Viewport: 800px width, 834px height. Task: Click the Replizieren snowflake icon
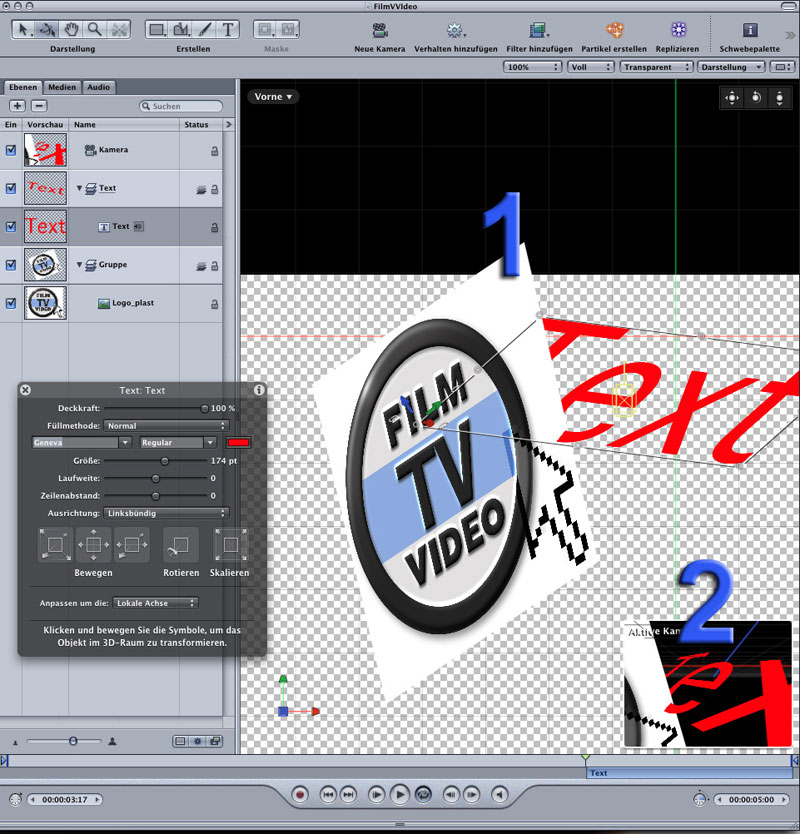coord(677,30)
